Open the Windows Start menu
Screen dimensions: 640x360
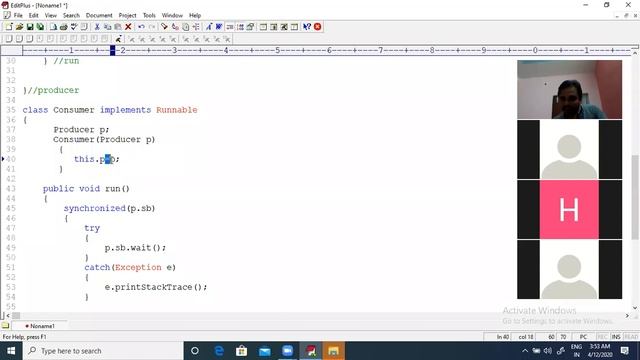pos(11,351)
